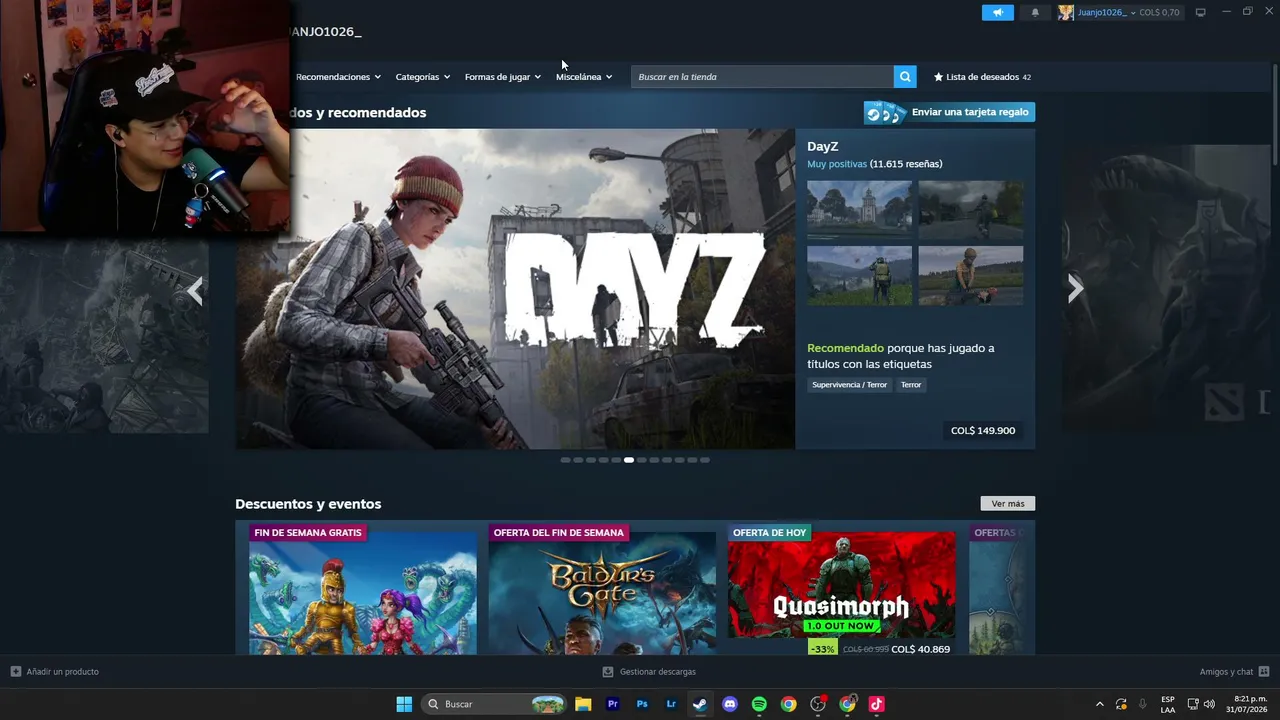Click the Terror tag

pos(911,385)
